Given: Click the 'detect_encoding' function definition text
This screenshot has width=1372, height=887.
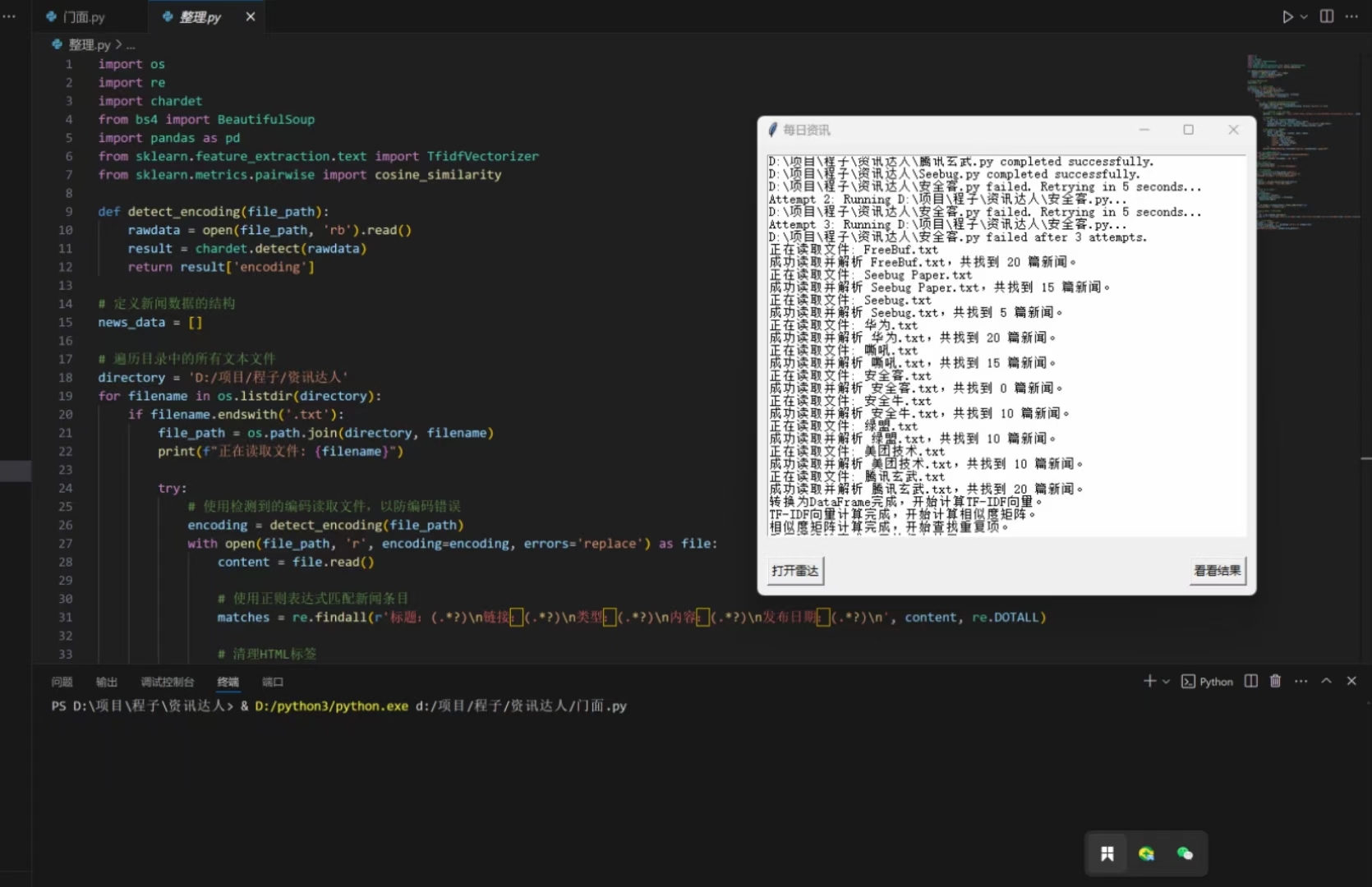Looking at the screenshot, I should [x=183, y=212].
